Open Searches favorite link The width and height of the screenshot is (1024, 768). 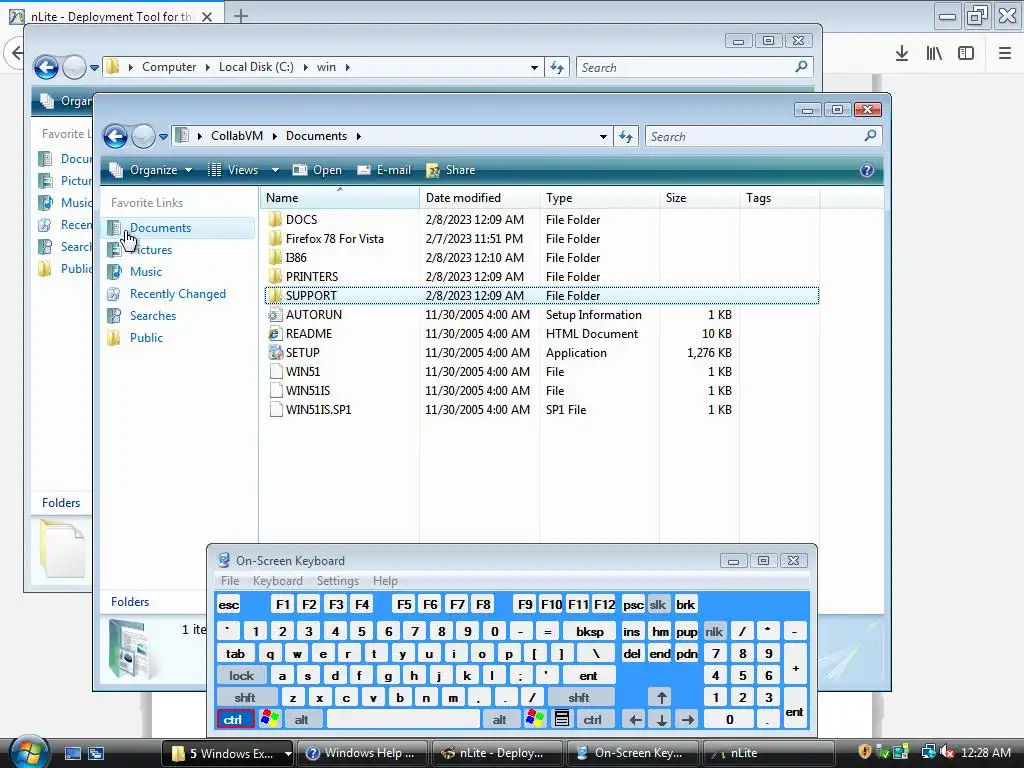tap(153, 315)
